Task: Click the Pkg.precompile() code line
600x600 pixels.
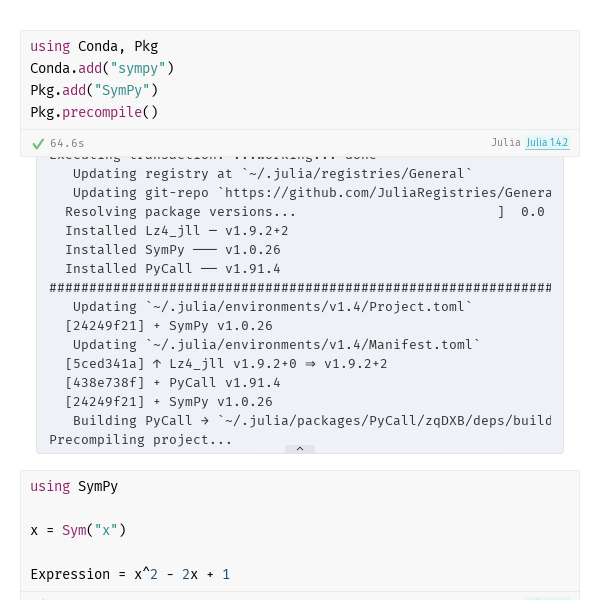Action: pyautogui.click(x=94, y=112)
